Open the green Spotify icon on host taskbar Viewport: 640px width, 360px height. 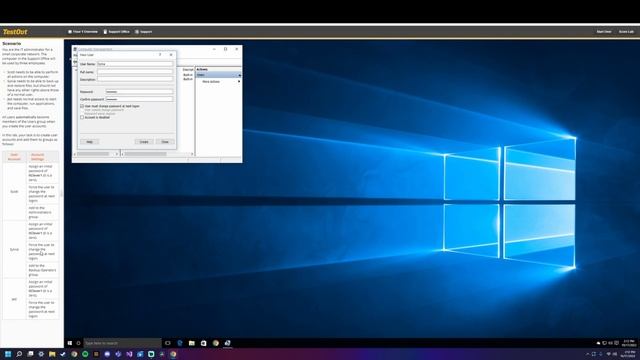point(85,354)
